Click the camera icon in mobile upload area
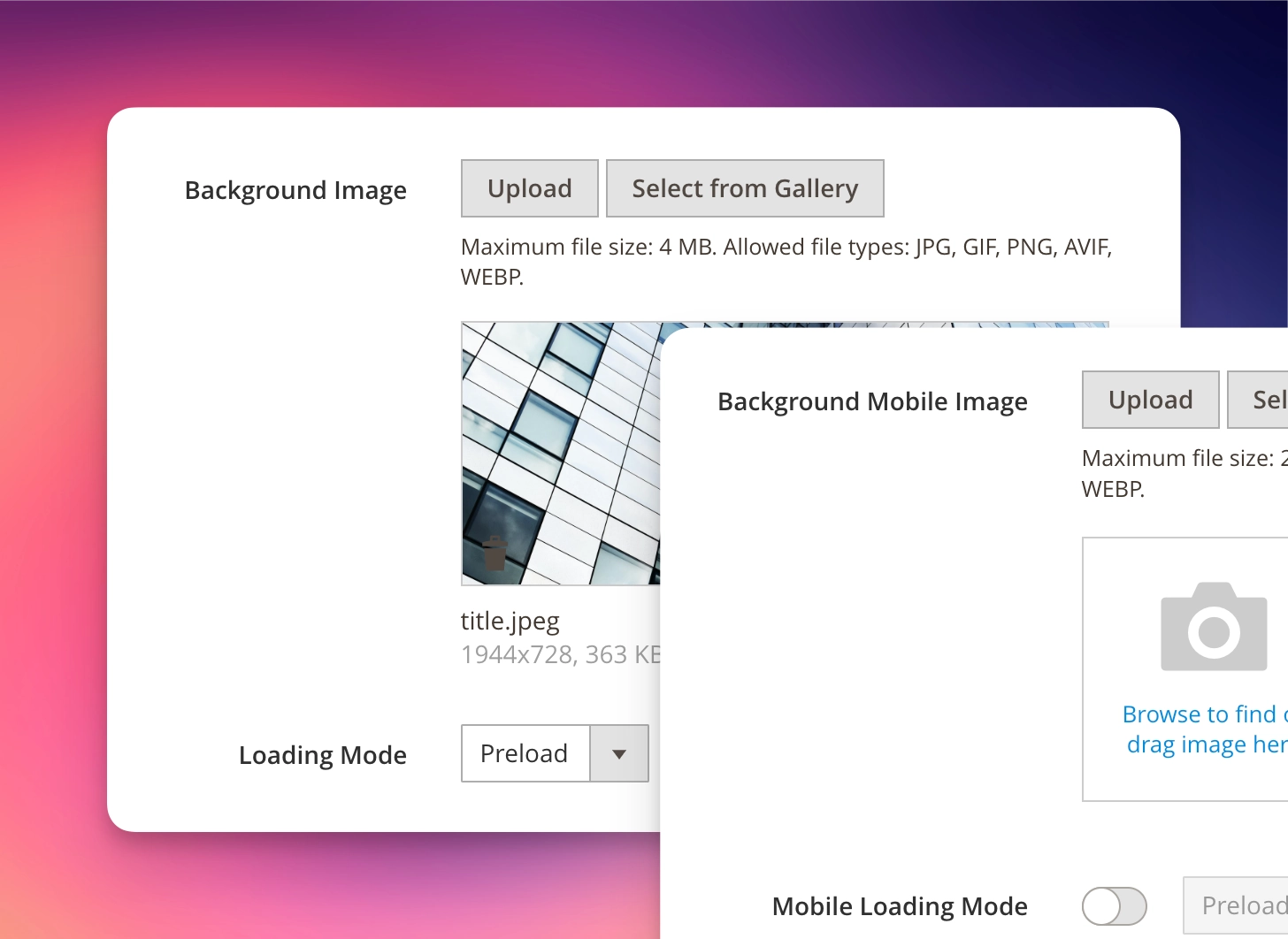The width and height of the screenshot is (1288, 939). pos(1214,626)
